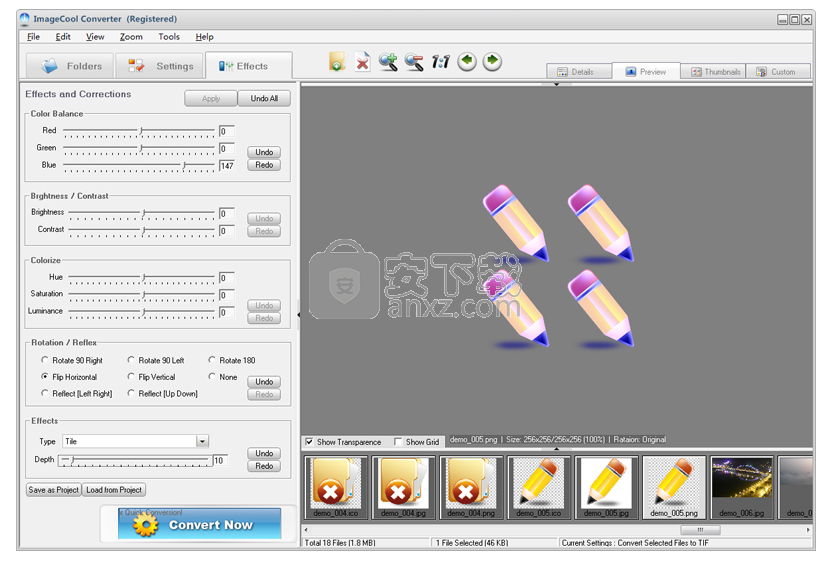Switch to Details view
Screen dimensions: 835x561
tap(579, 71)
